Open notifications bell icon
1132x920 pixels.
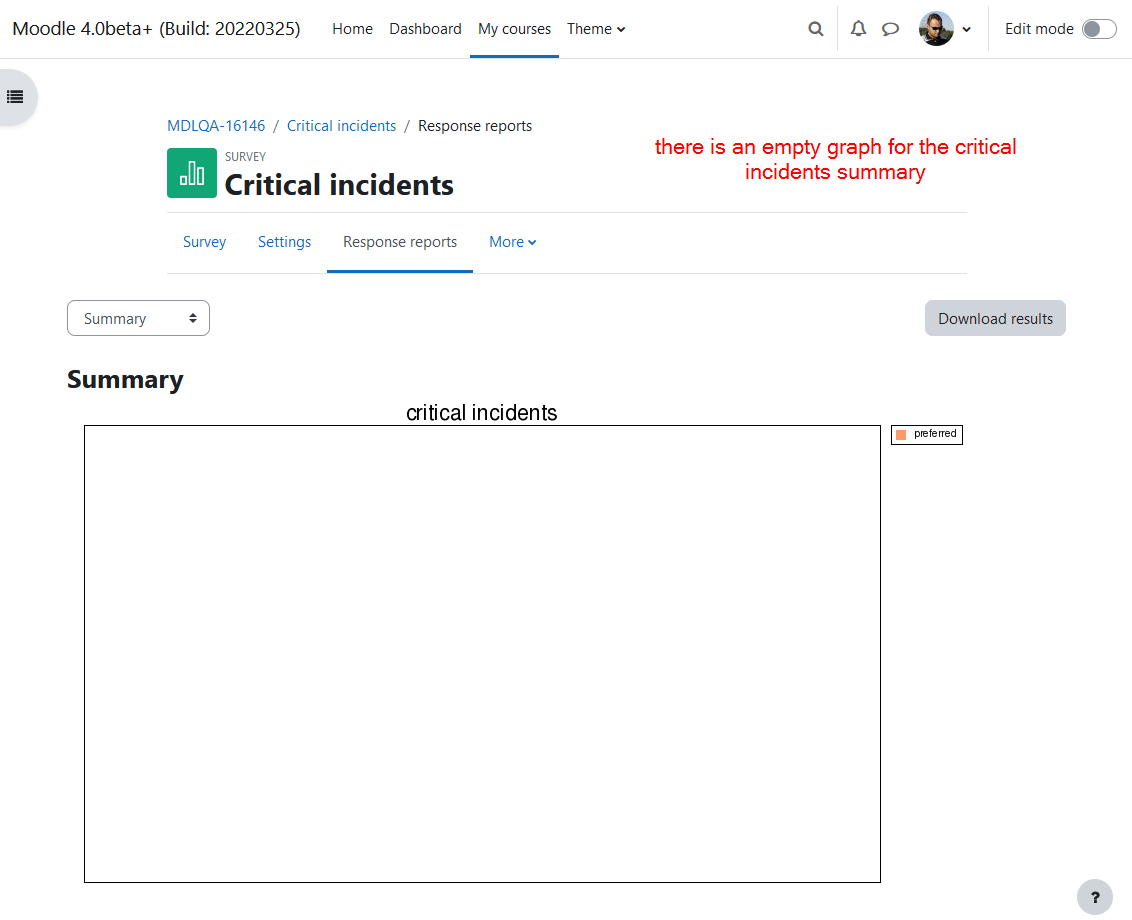pyautogui.click(x=858, y=29)
